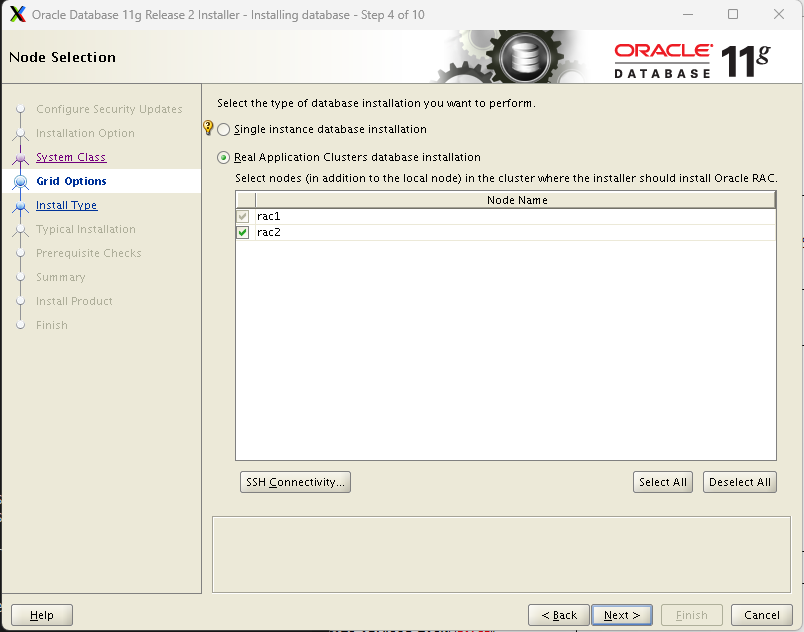Click the Configure Security Updates step

109,109
